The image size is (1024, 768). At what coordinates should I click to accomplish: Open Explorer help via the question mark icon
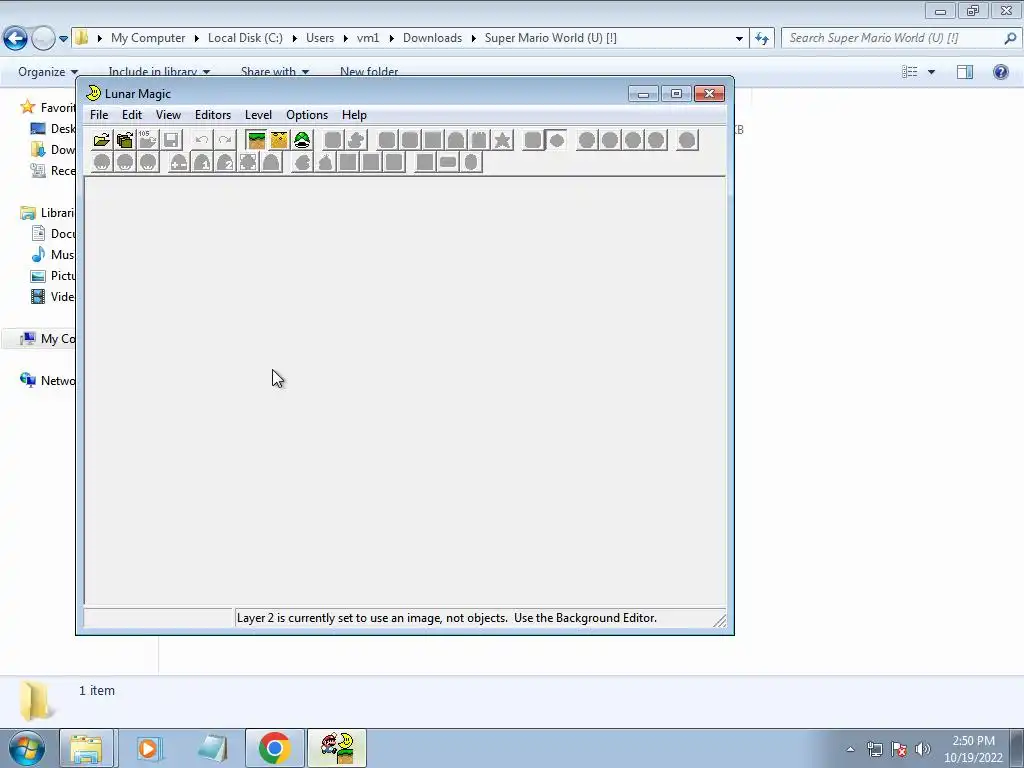pos(1000,72)
